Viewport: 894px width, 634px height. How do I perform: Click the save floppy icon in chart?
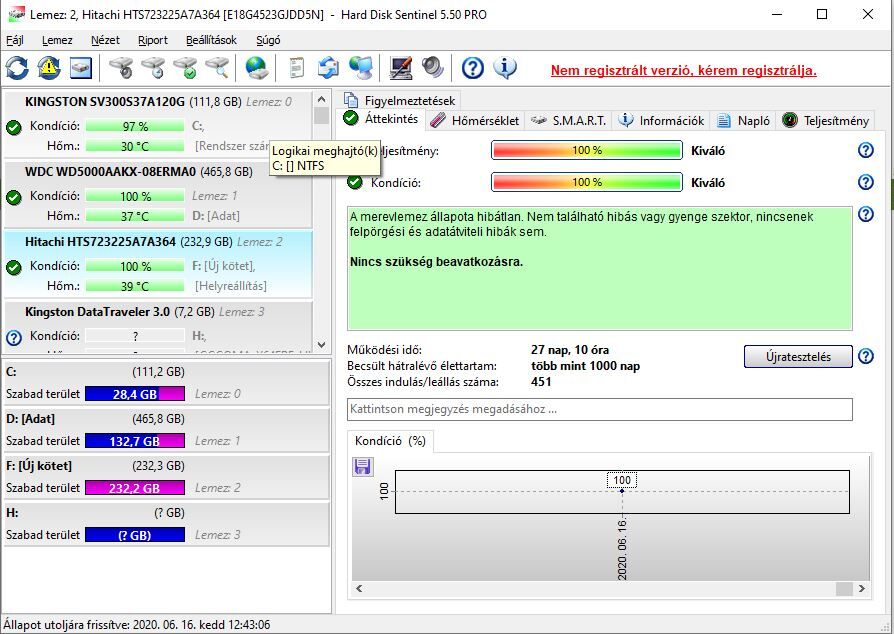(363, 467)
